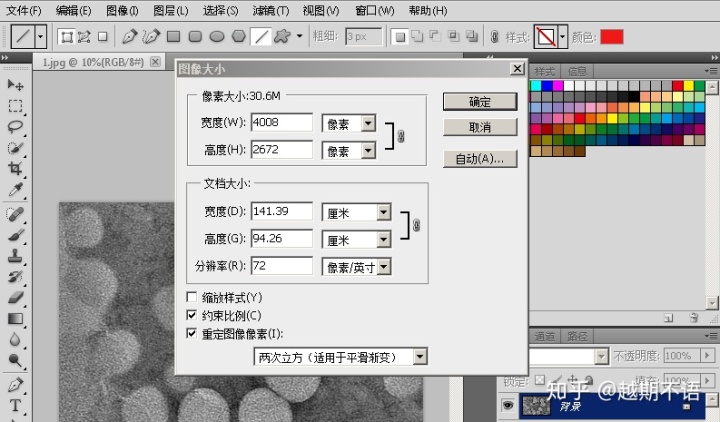Select the Dodge tool in toolbox
This screenshot has width=720, height=422.
point(15,361)
